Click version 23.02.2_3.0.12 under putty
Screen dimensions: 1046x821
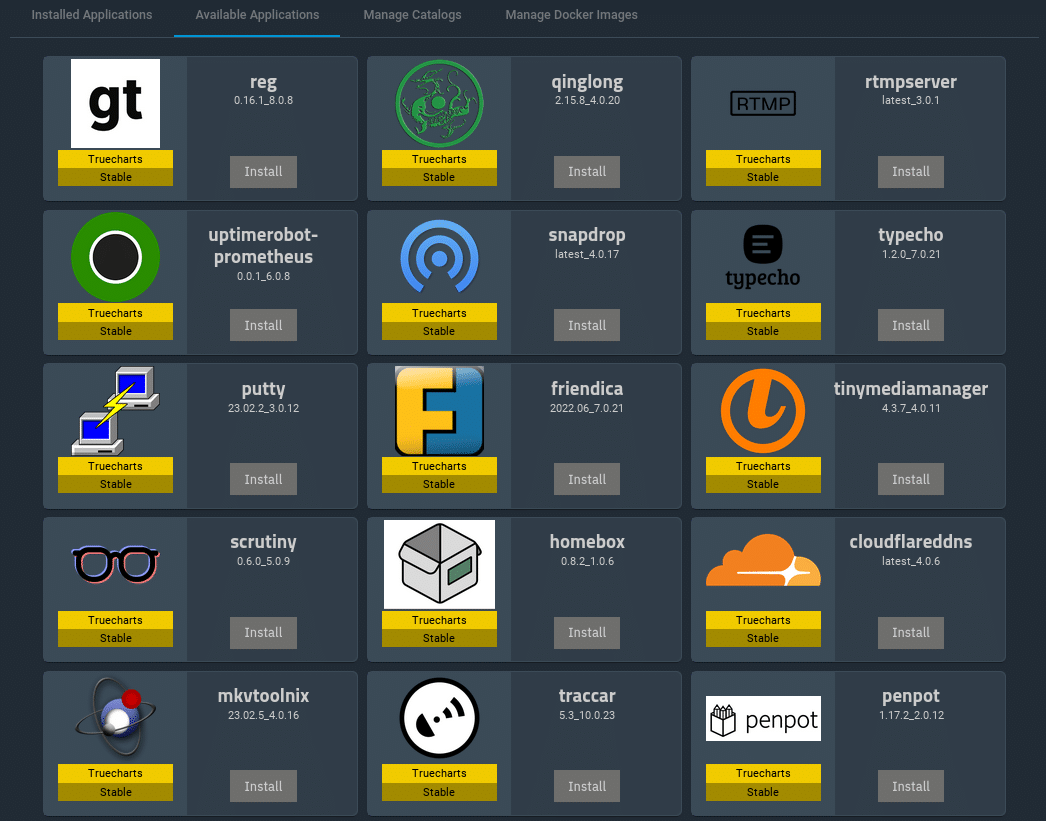(x=264, y=407)
